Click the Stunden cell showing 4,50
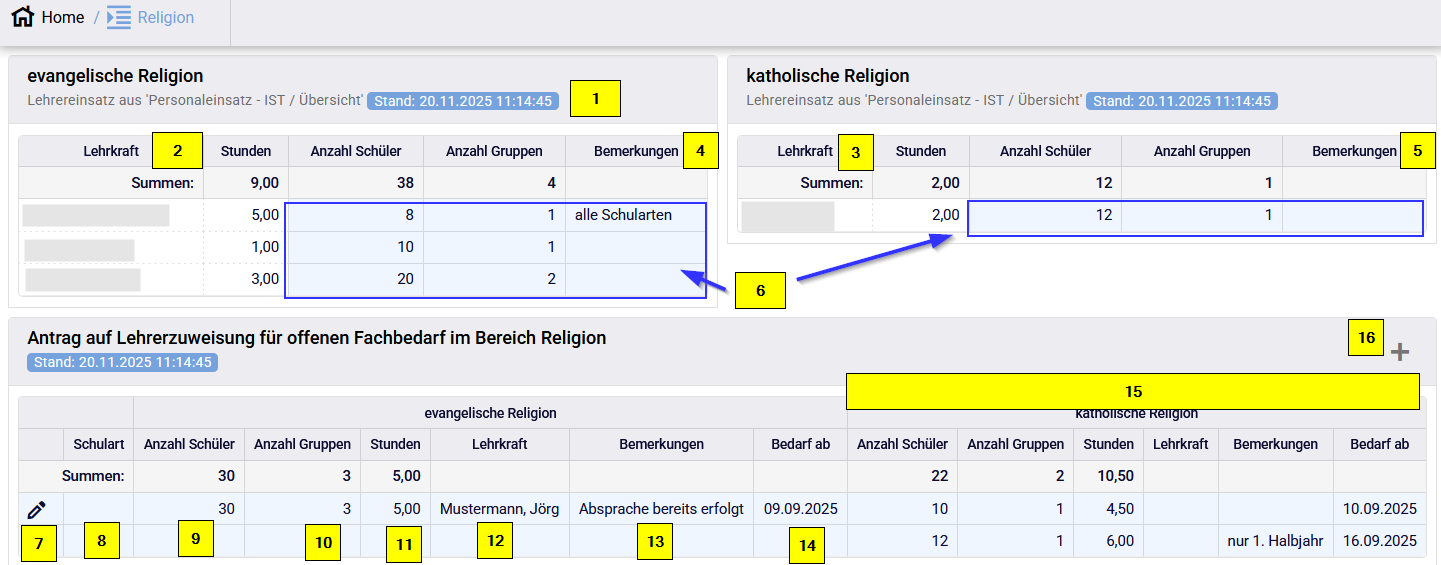 [x=1107, y=509]
